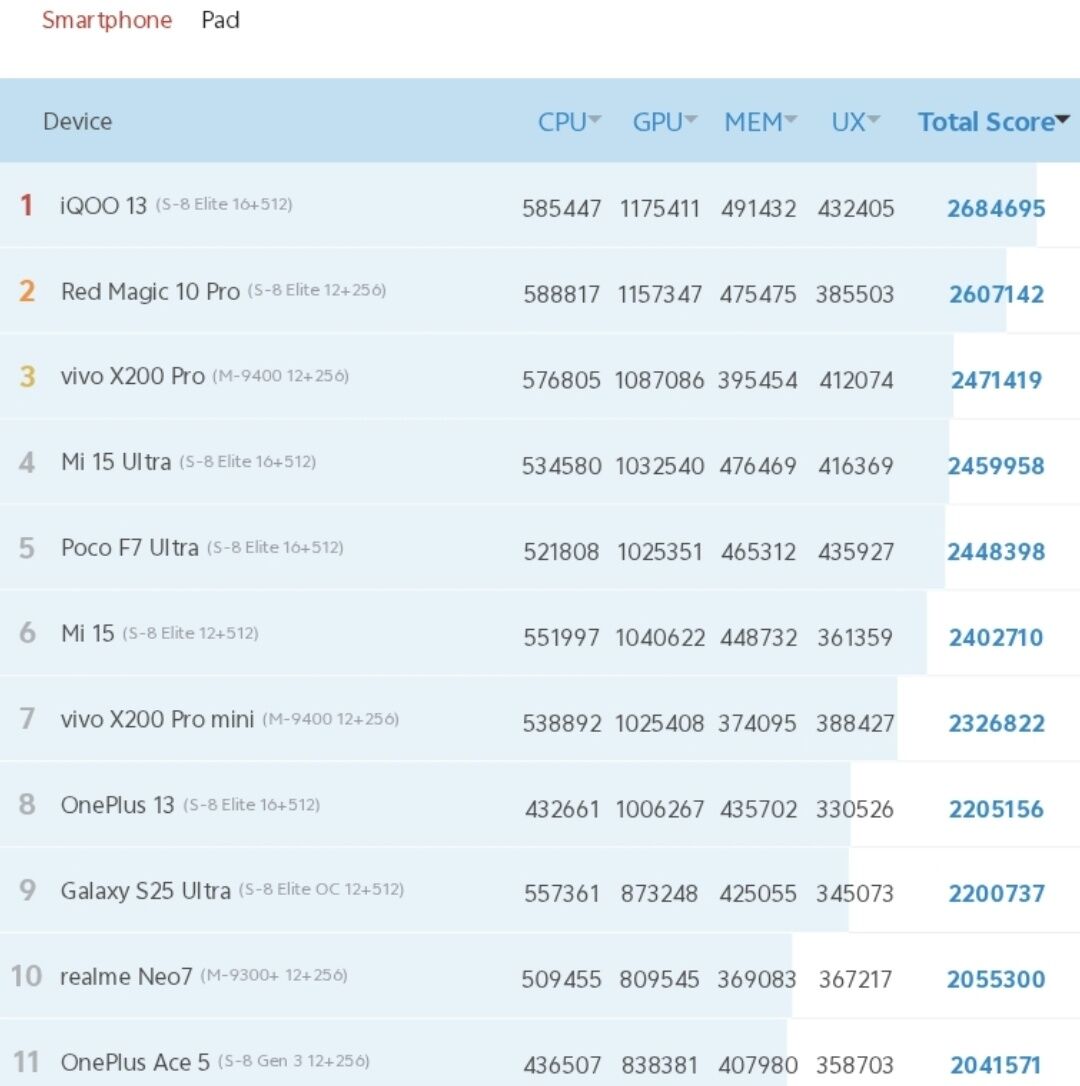Click iQOO 13 CPU score 585447
This screenshot has height=1086, width=1080.
[561, 208]
